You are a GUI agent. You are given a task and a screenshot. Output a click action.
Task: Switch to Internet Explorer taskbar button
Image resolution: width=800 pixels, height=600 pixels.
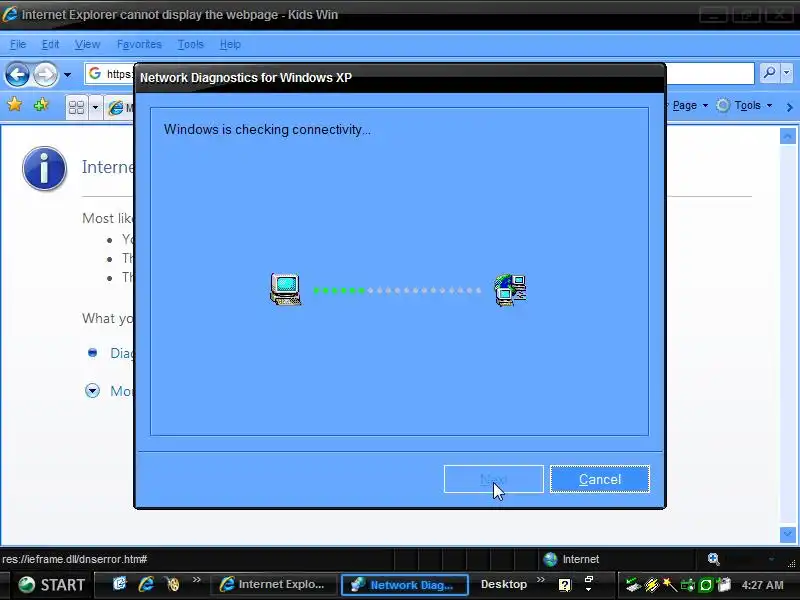[273, 585]
